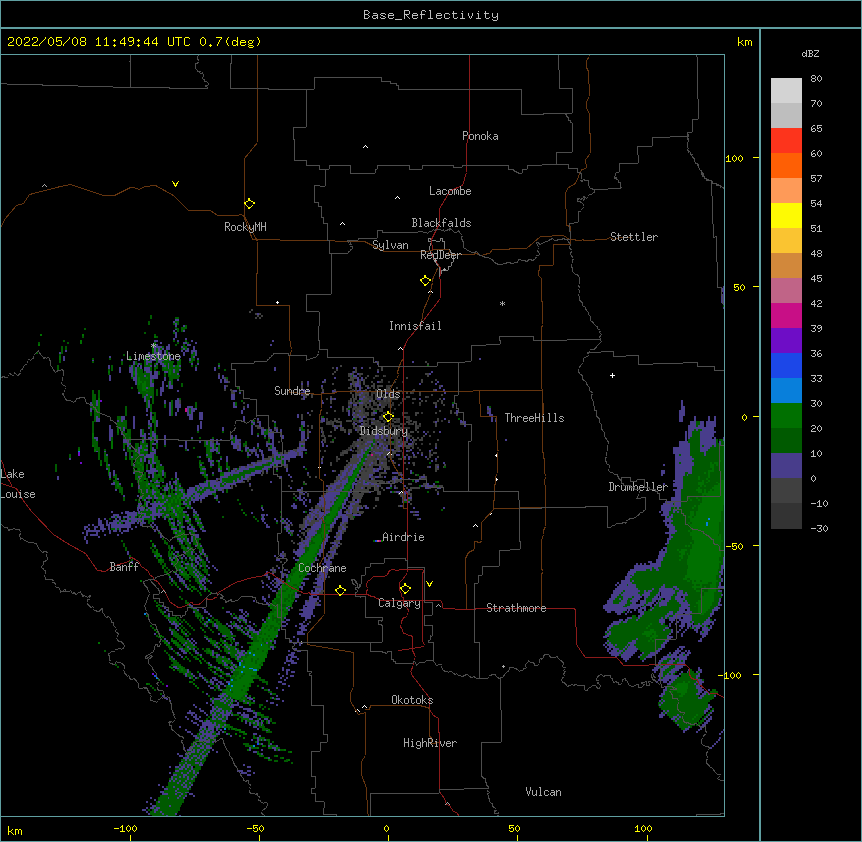Select the yellow diamond marker south of Cochrane
The image size is (862, 842).
tap(340, 590)
